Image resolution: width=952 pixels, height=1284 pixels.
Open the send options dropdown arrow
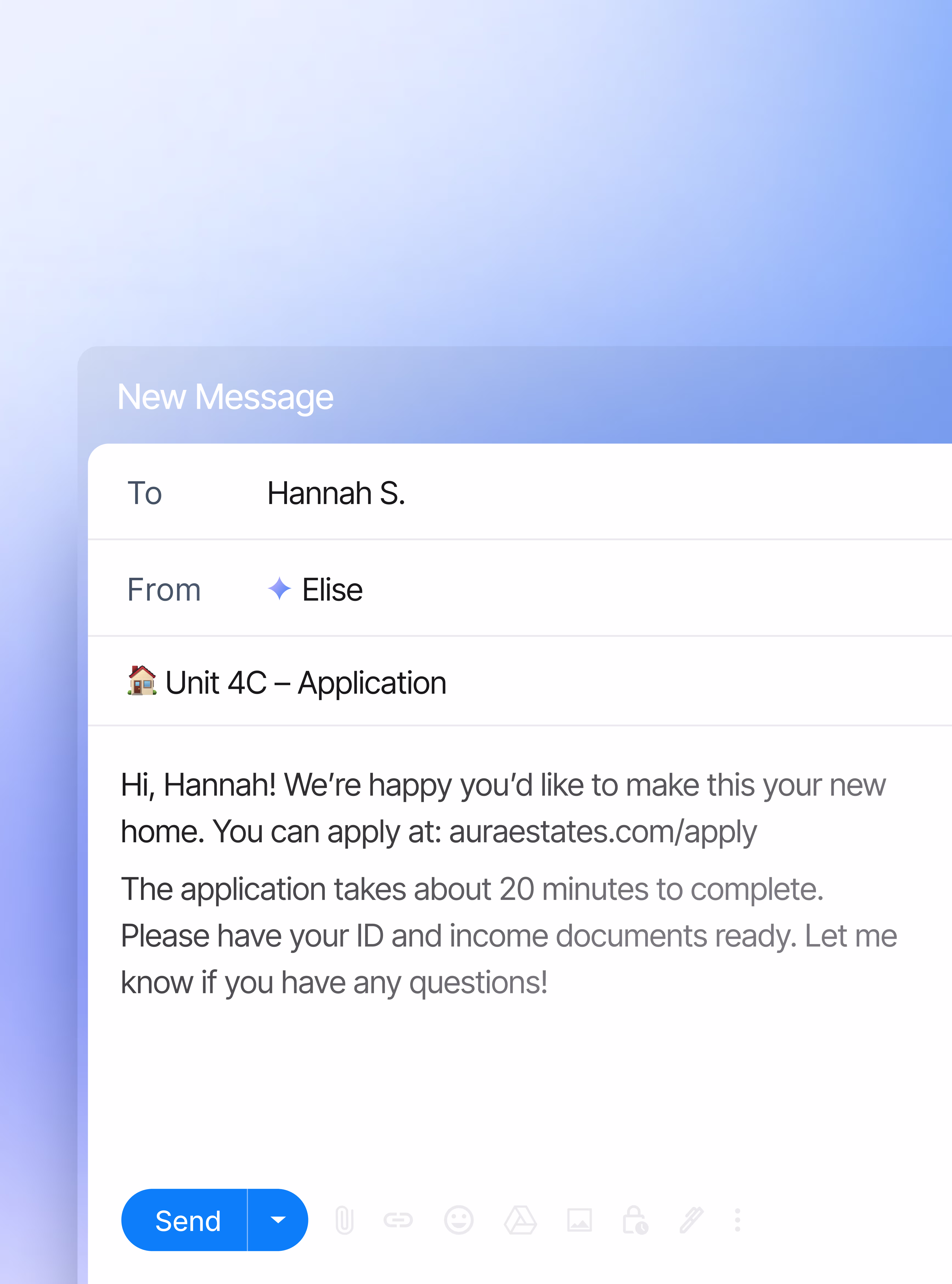coord(278,1220)
